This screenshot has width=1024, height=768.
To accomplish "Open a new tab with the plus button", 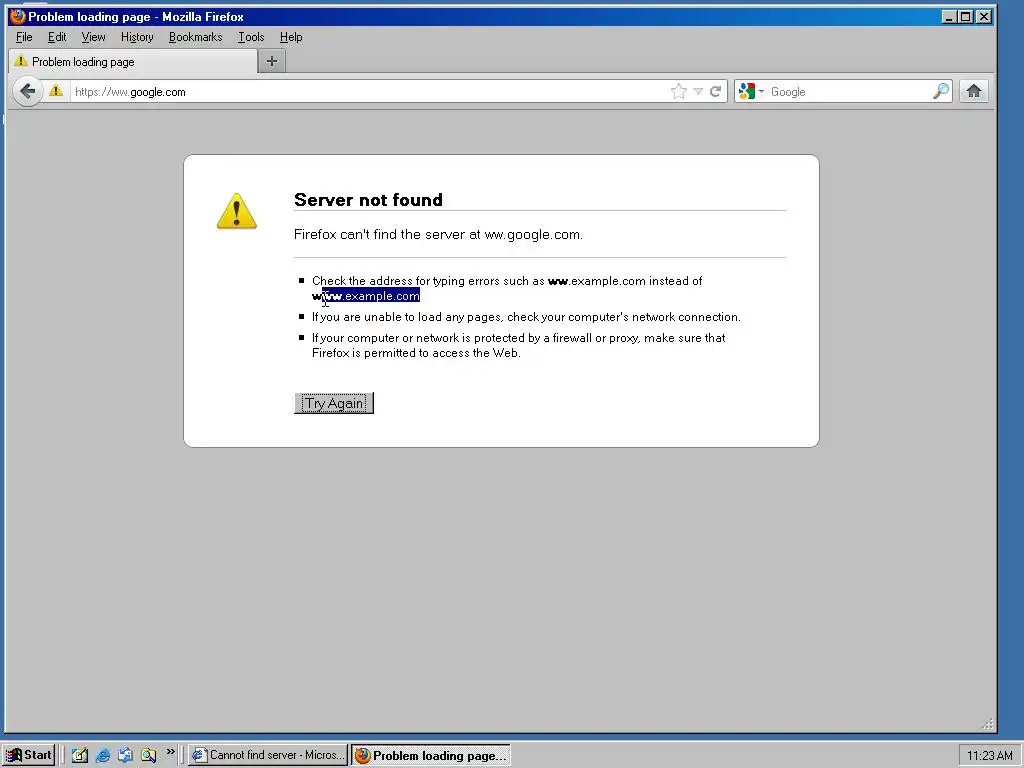I will coord(272,61).
